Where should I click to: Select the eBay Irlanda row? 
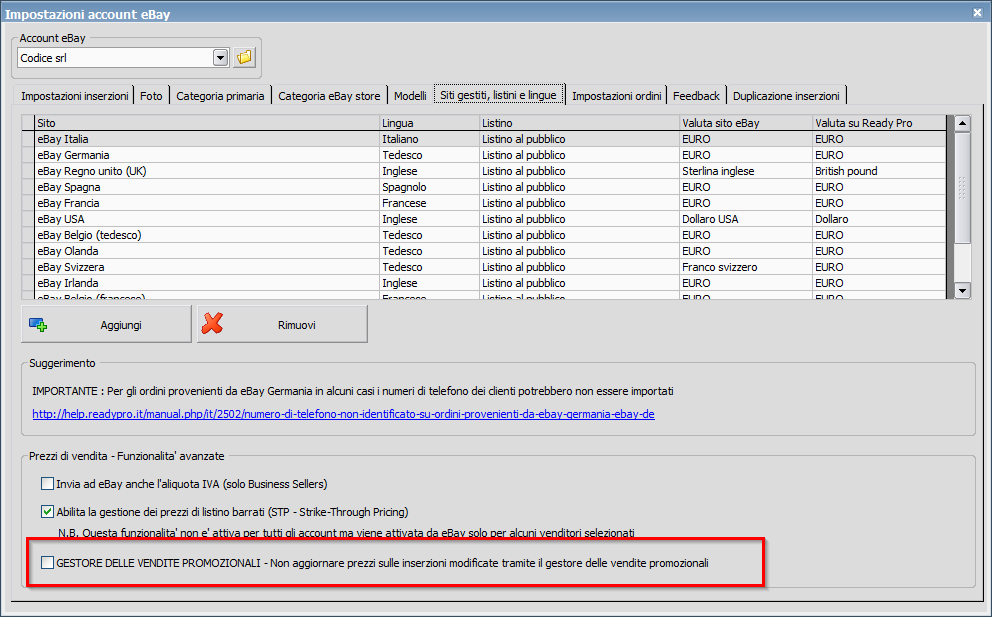point(484,283)
